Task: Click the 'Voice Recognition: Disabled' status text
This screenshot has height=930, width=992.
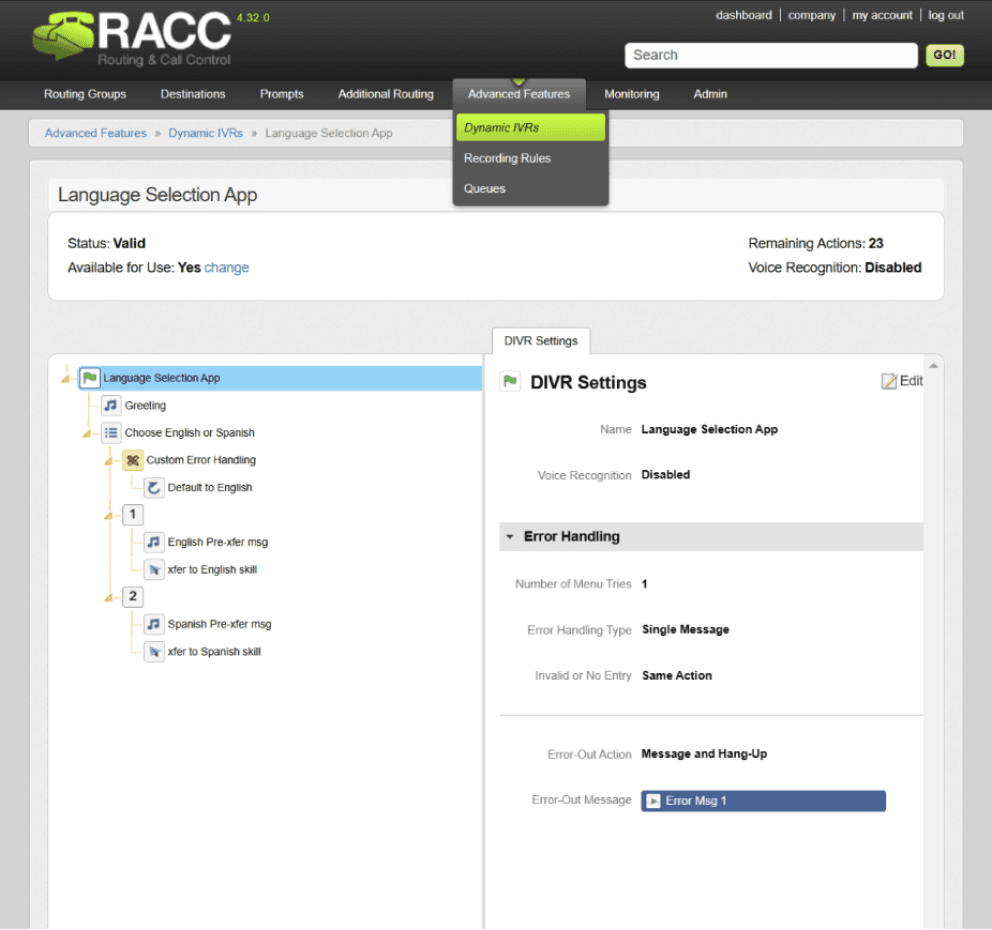Action: pyautogui.click(x=834, y=268)
